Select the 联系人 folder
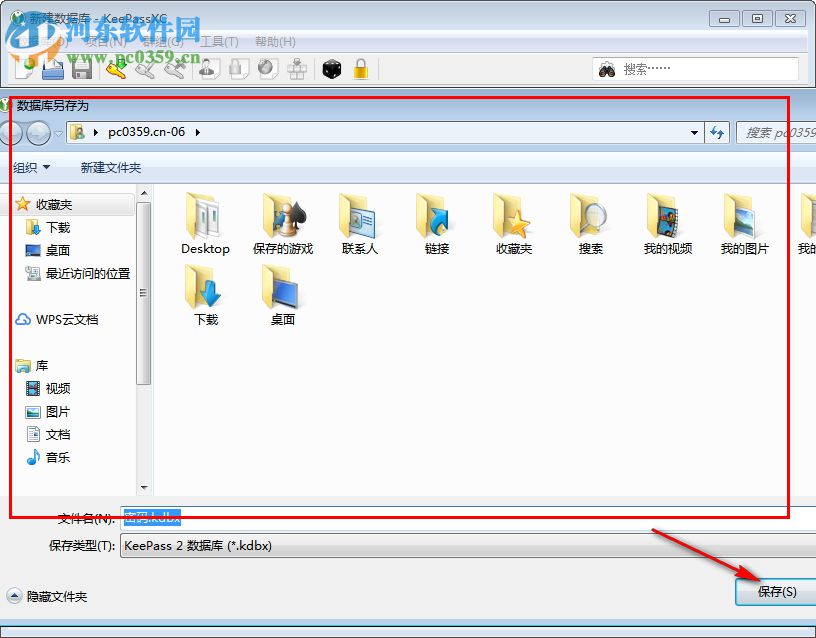 359,224
